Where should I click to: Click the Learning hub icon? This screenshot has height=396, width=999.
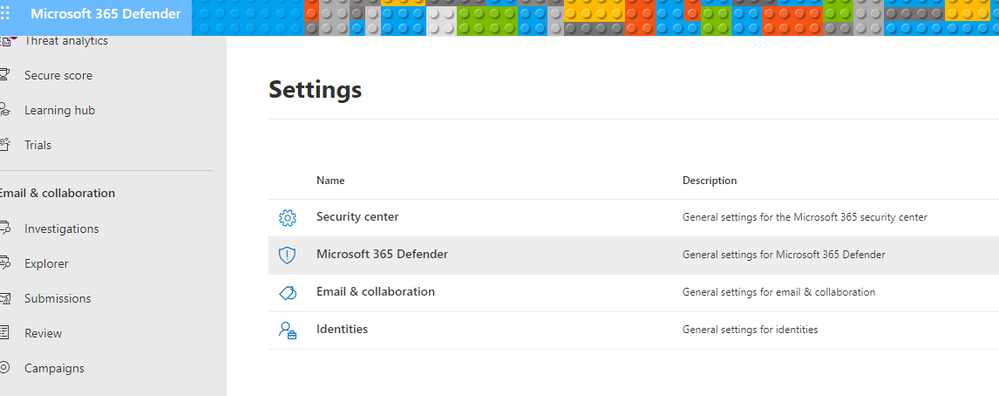pos(5,110)
